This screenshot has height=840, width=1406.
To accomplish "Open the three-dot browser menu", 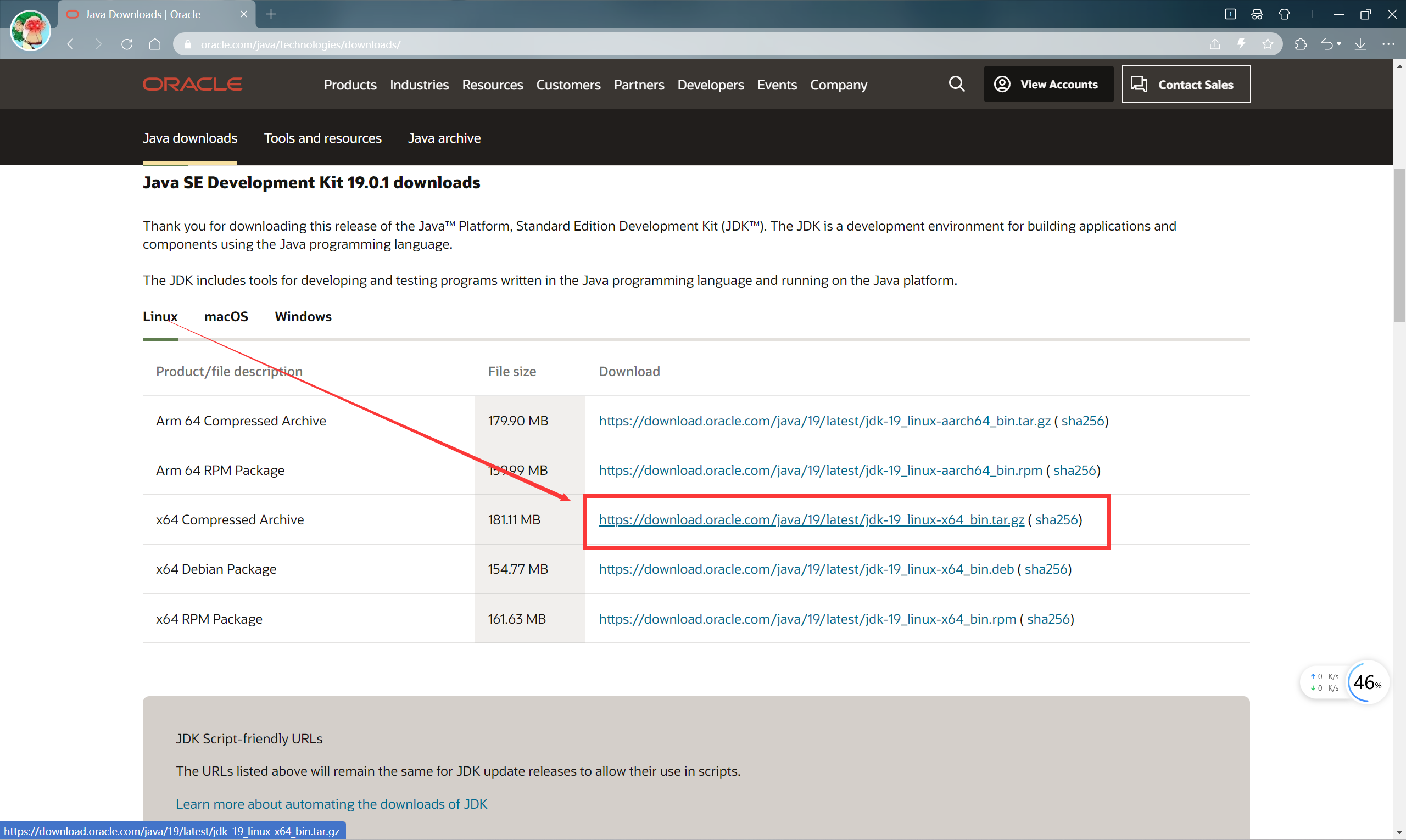I will click(1388, 44).
